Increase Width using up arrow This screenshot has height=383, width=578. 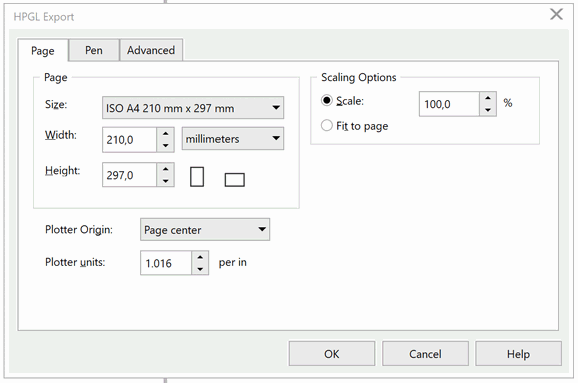166,134
